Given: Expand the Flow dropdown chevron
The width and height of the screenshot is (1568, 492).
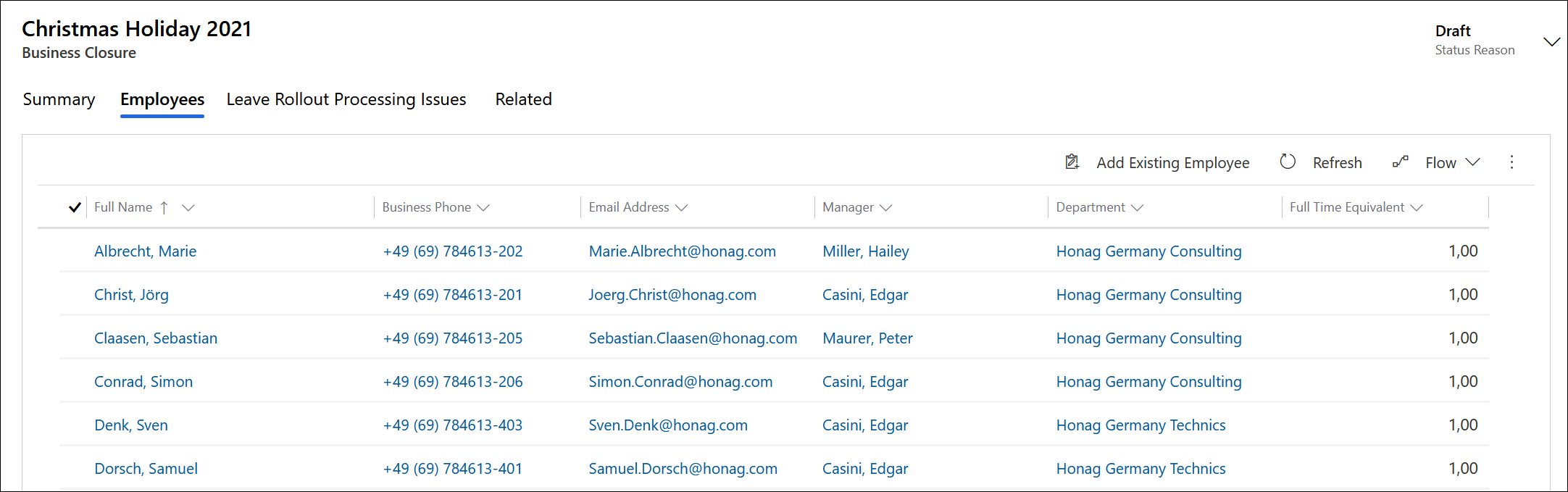Looking at the screenshot, I should click(x=1472, y=162).
